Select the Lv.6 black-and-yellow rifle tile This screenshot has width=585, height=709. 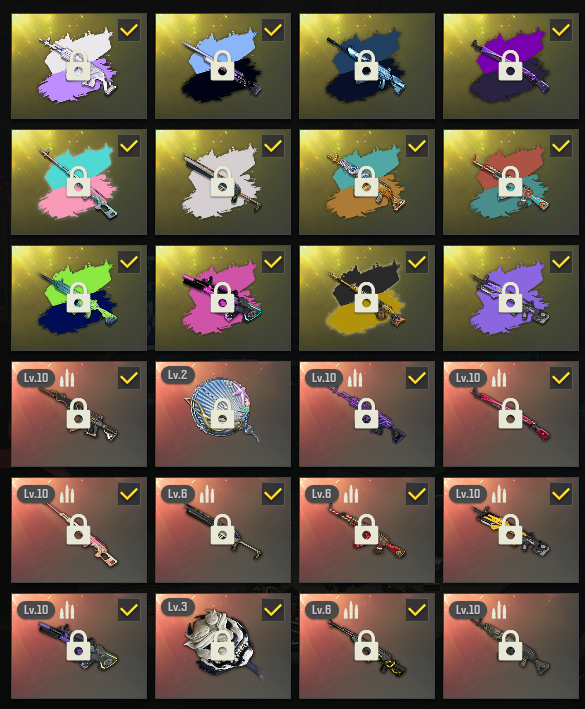coord(367,646)
